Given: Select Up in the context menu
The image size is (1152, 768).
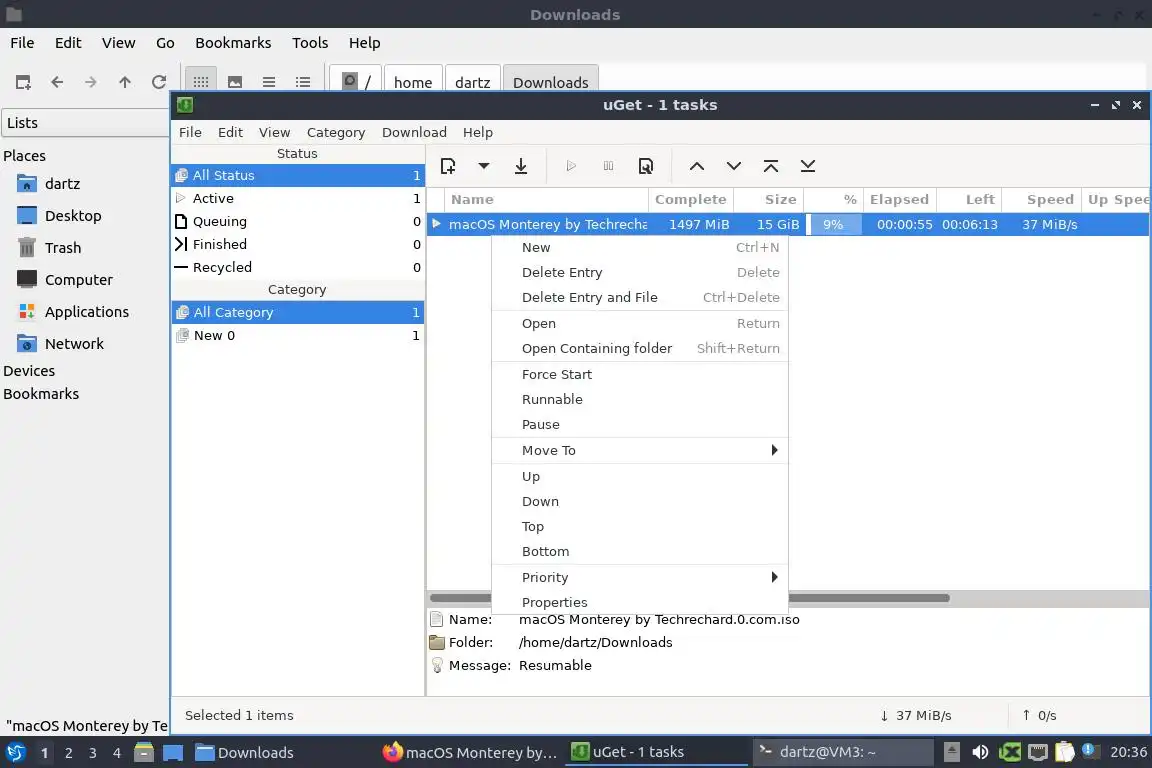Looking at the screenshot, I should point(639,476).
